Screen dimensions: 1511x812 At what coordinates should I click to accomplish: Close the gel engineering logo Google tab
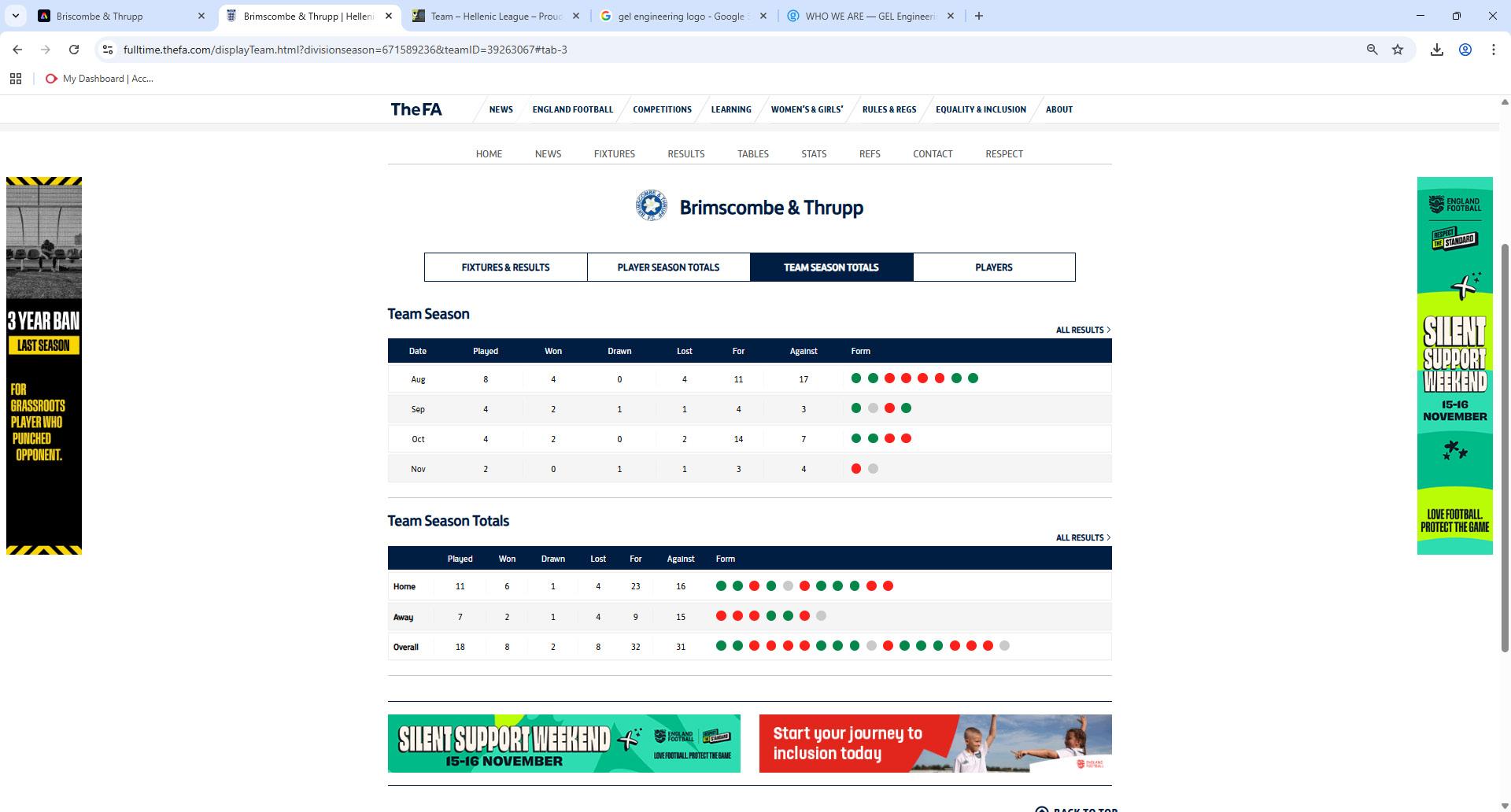(x=763, y=16)
